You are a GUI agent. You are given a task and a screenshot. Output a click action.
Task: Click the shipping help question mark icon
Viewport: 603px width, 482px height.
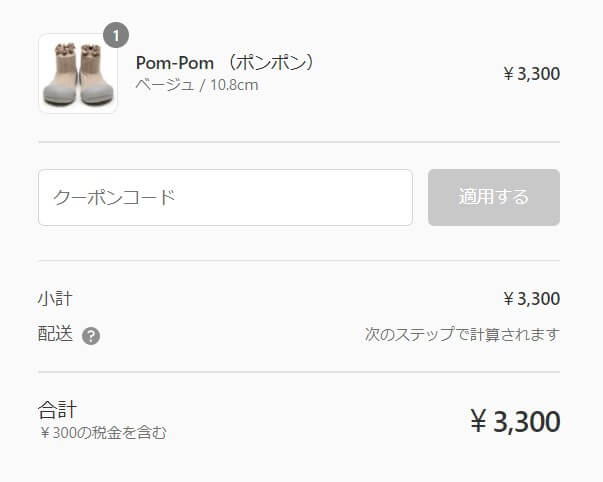coord(91,336)
